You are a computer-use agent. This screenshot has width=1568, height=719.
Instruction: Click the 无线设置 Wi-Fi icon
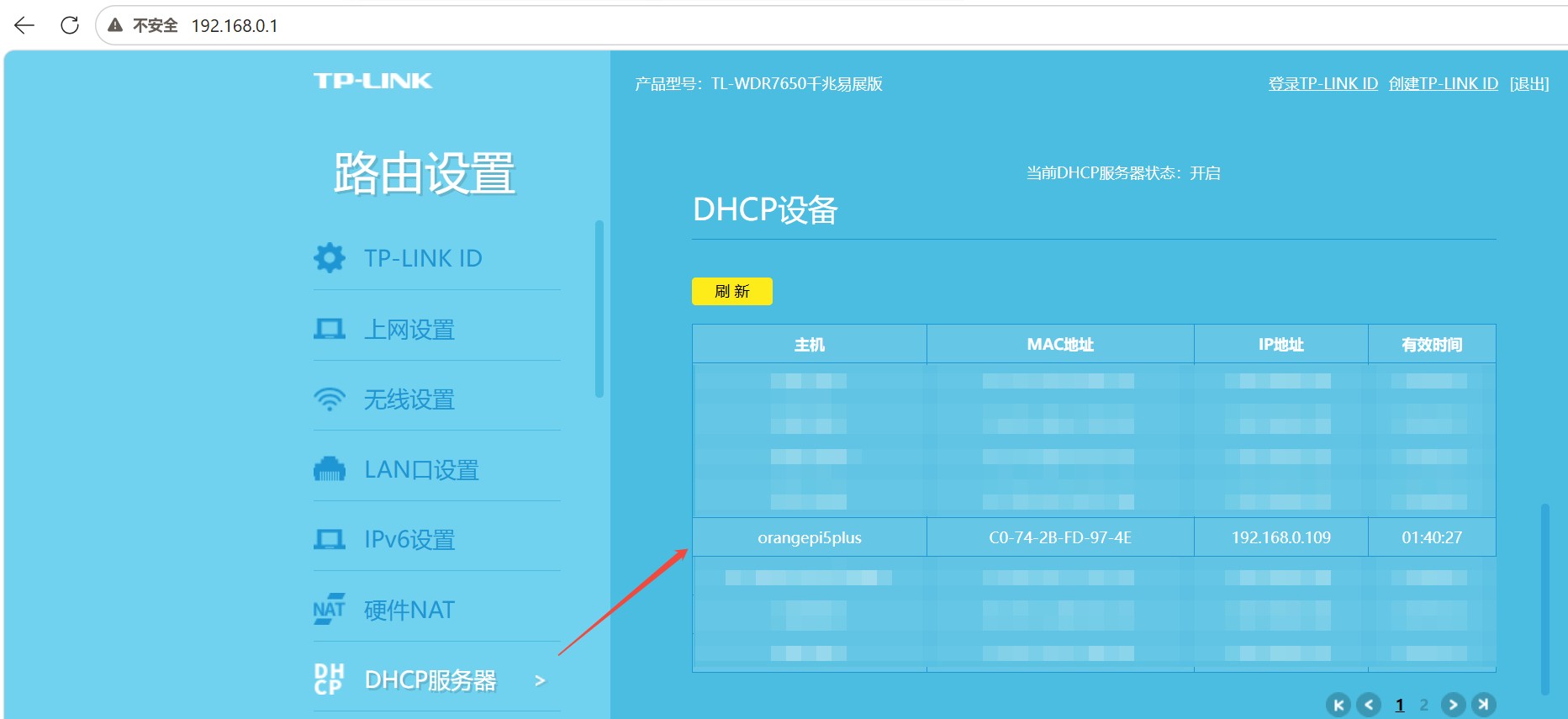tap(329, 399)
